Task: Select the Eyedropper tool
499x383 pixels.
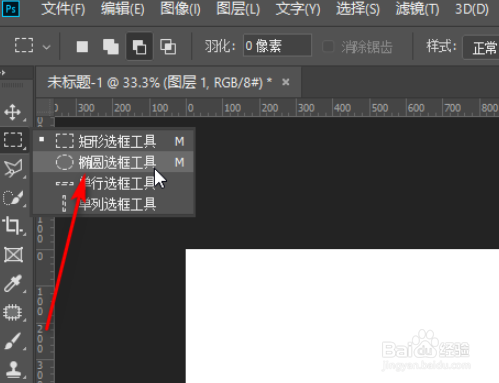Action: coord(13,283)
